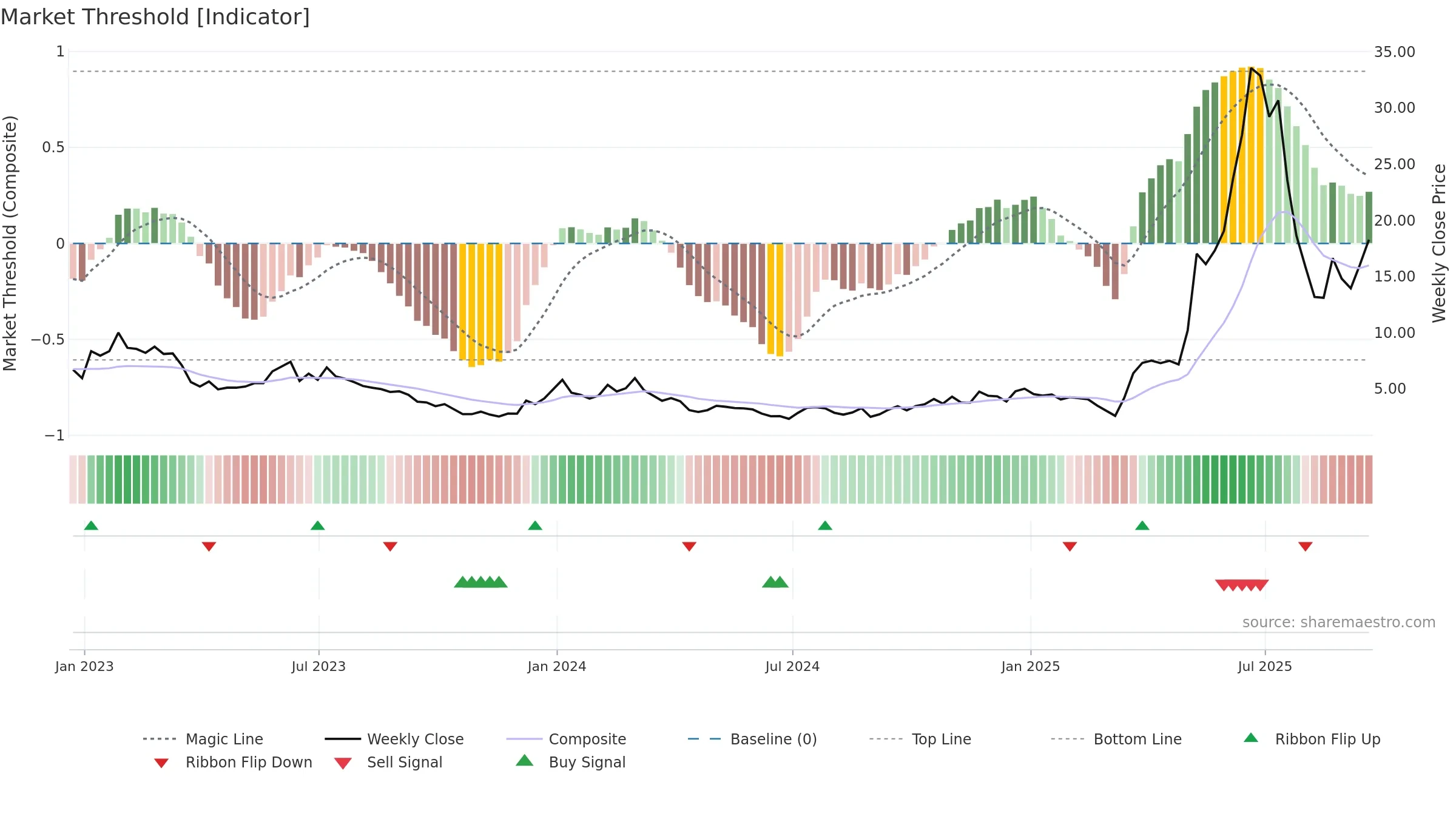This screenshot has width=1456, height=819.
Task: Click the ribbon flip down marker in spring 2024
Action: coord(689,547)
